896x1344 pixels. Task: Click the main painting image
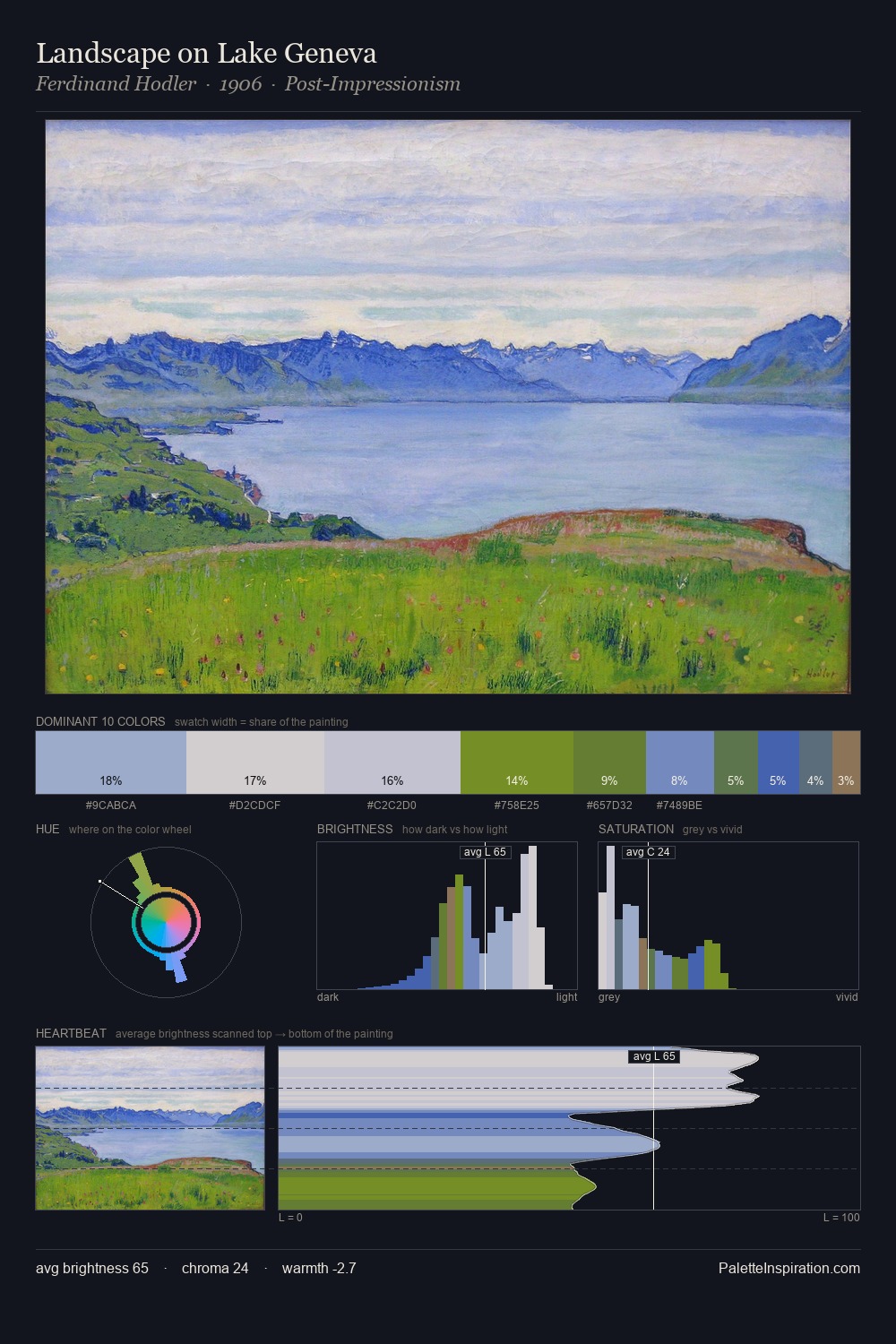[x=448, y=407]
